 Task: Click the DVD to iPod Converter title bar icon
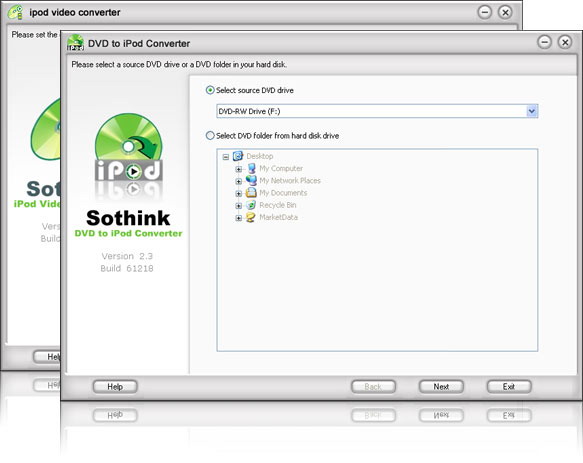point(75,43)
